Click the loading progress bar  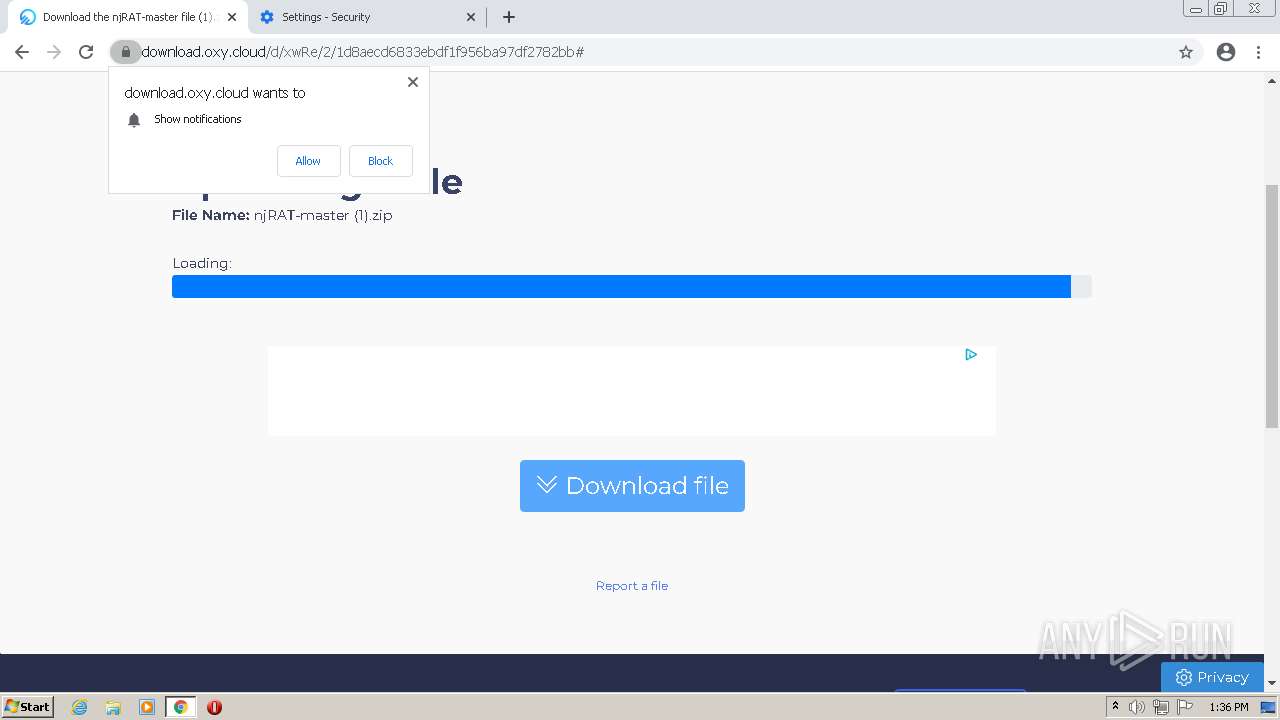click(x=631, y=287)
